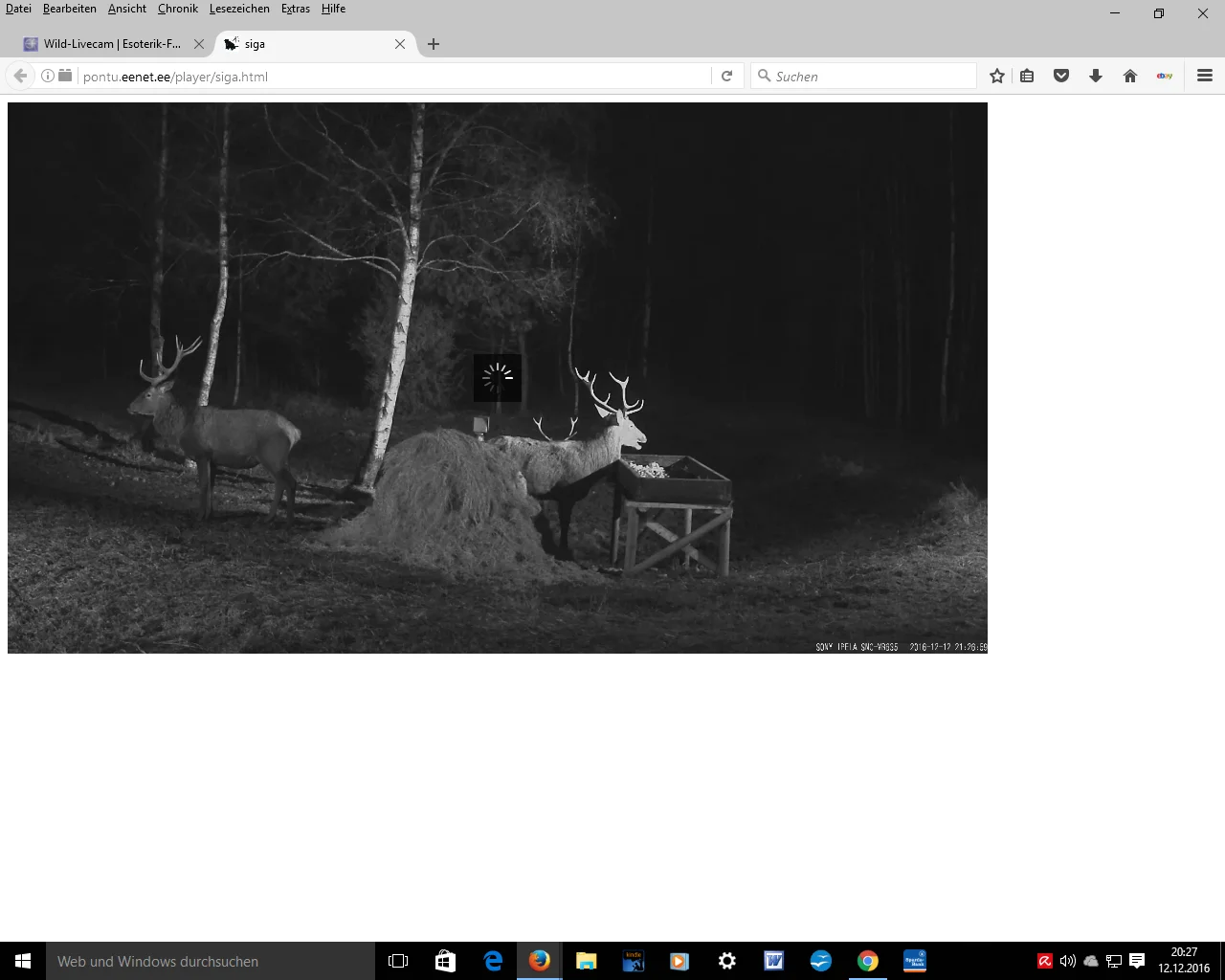Open the Windows Start menu
This screenshot has height=980, width=1225.
pos(23,961)
